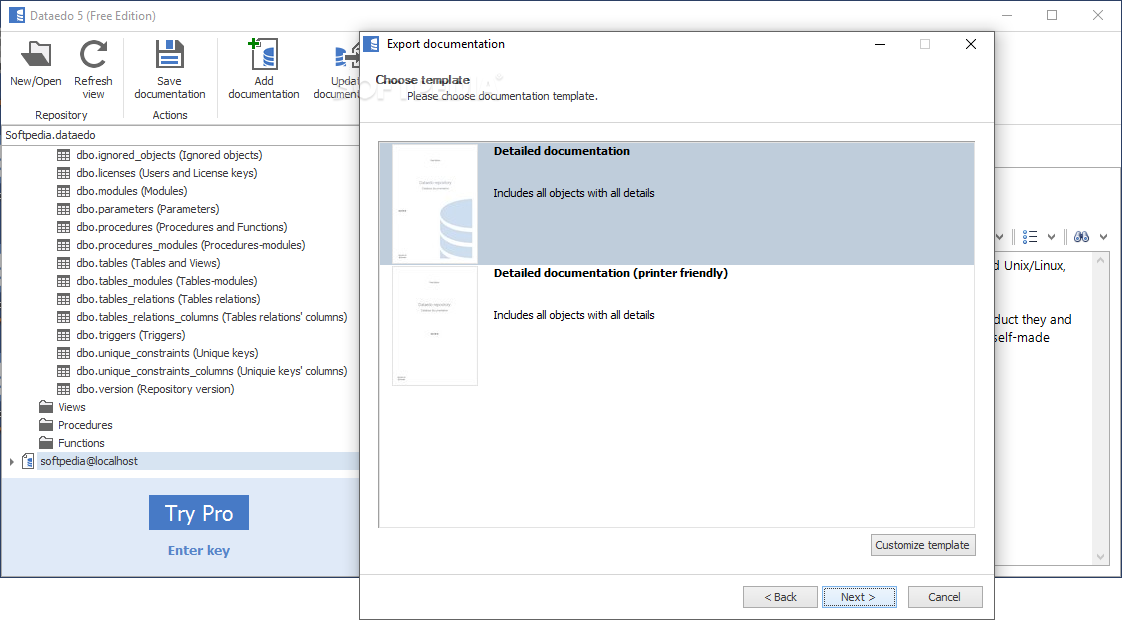Screen dimensions: 1122x620
Task: Select dbo.triggers (Triggers) tree row
Action: pos(131,335)
